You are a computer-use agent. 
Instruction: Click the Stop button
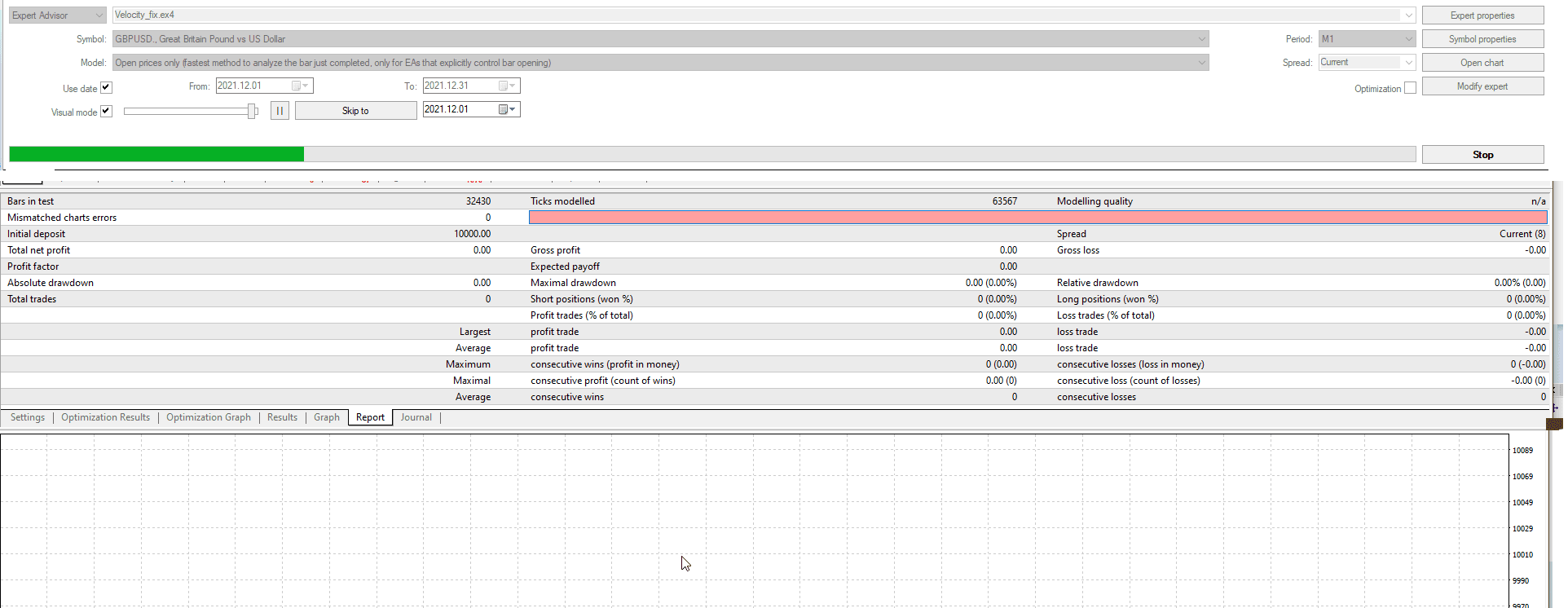click(x=1482, y=155)
